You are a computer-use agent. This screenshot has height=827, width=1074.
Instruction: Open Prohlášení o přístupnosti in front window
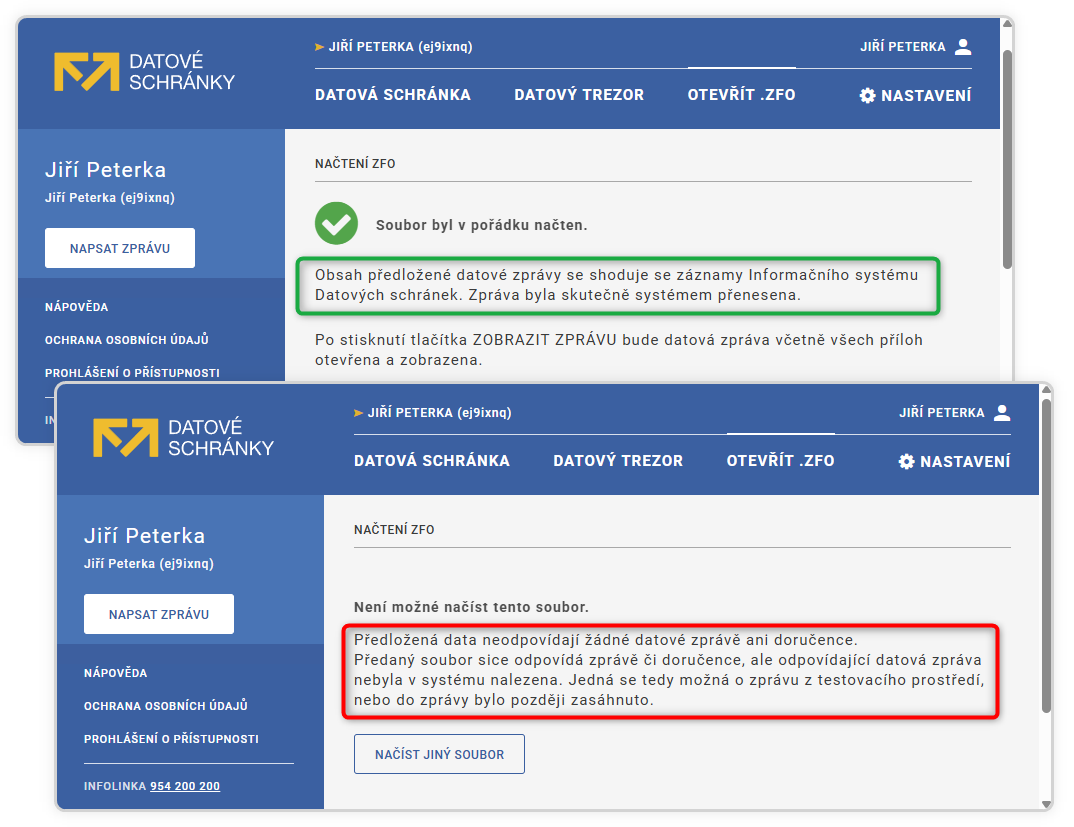[x=171, y=739]
